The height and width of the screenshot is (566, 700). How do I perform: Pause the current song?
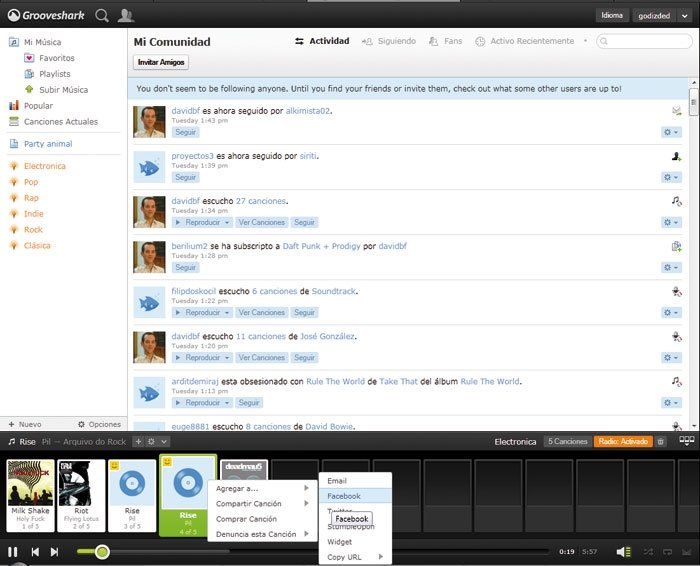pos(13,552)
